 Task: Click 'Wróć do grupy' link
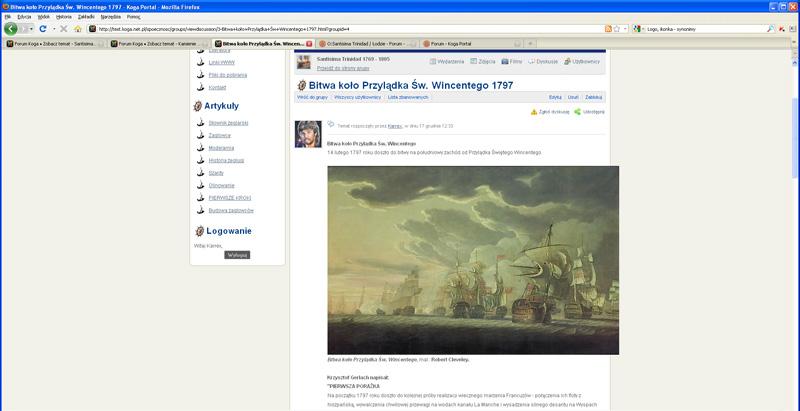pos(312,97)
